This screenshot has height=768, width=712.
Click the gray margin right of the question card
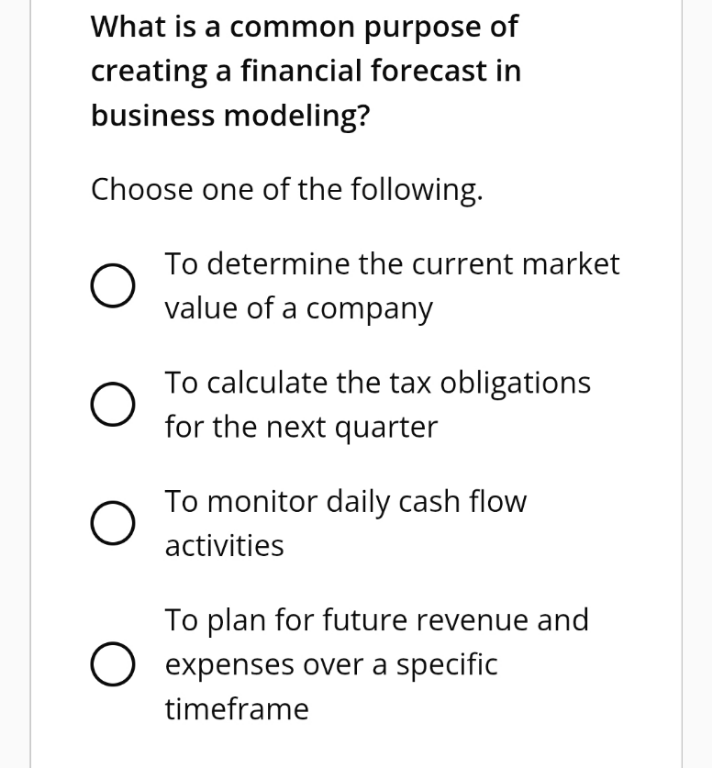tap(697, 384)
